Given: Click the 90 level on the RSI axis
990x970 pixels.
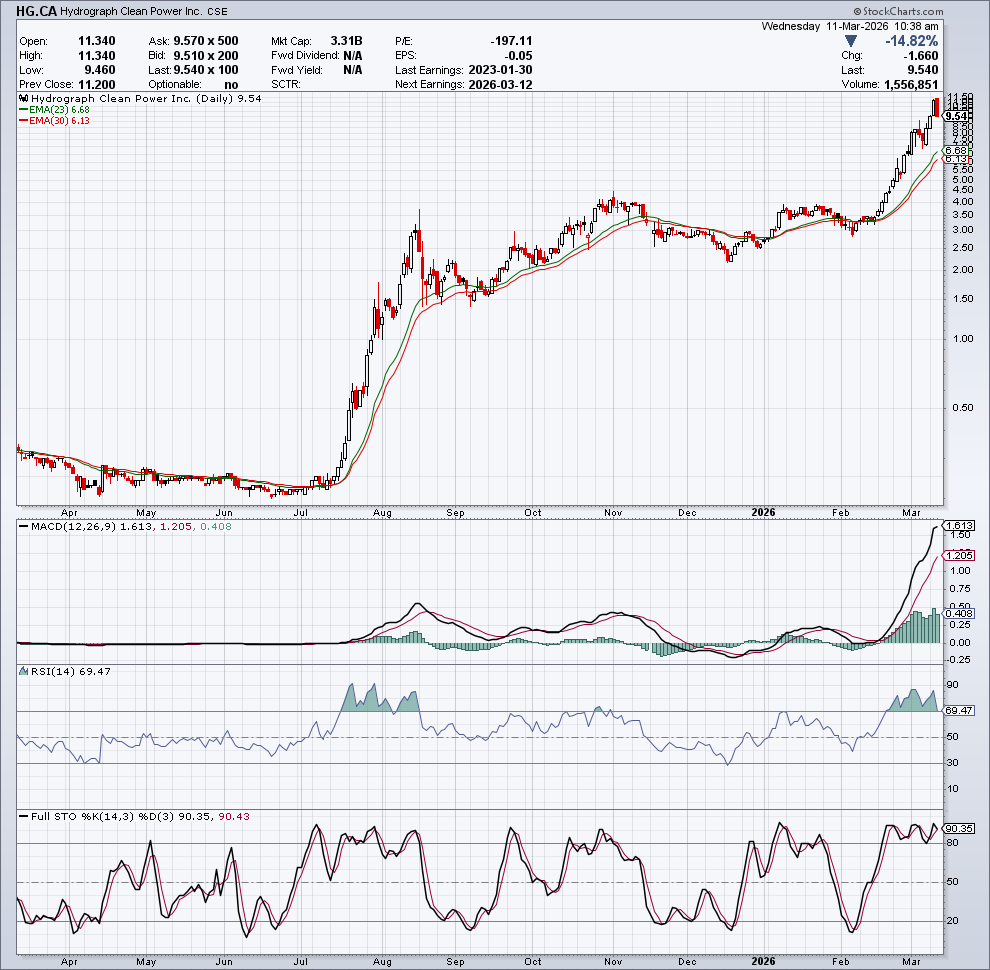Looking at the screenshot, I should [952, 685].
